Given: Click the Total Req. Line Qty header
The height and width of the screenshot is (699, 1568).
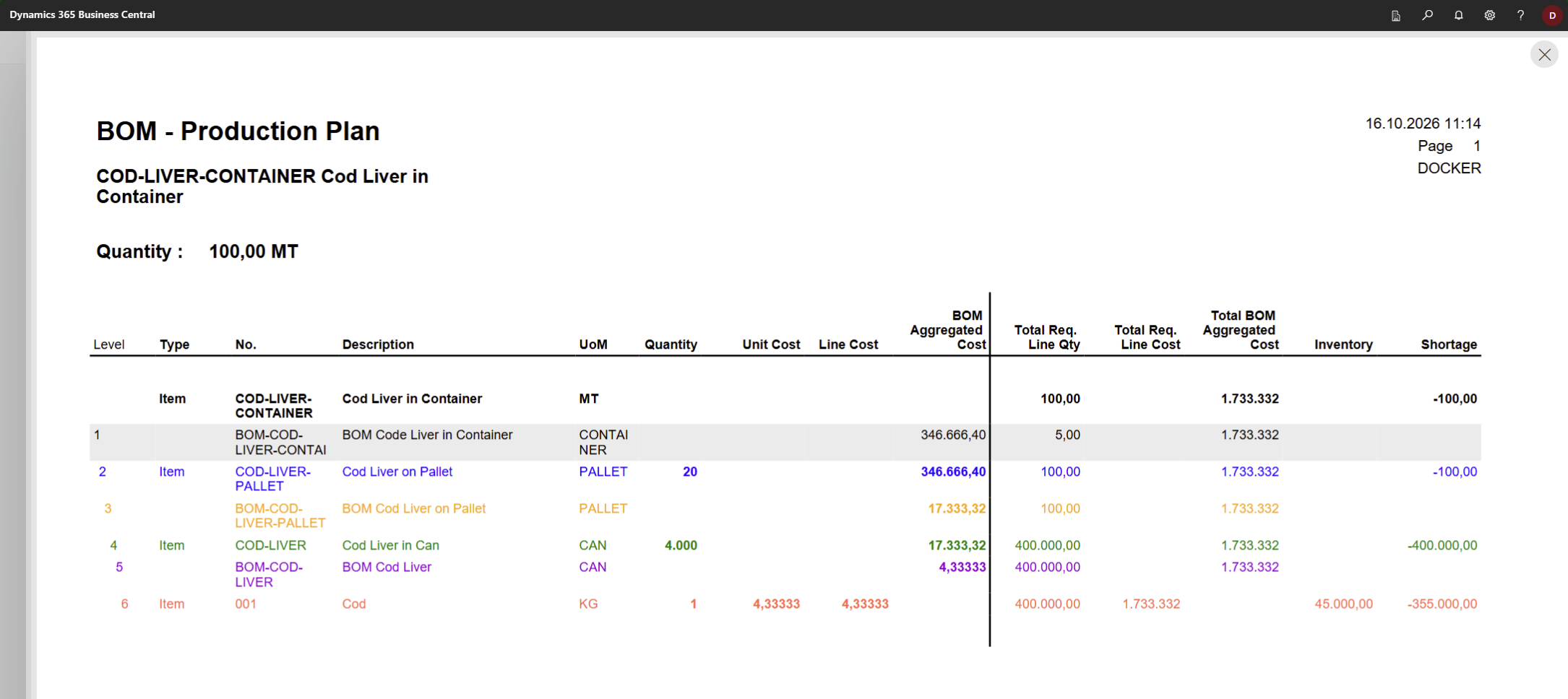Looking at the screenshot, I should point(1047,337).
